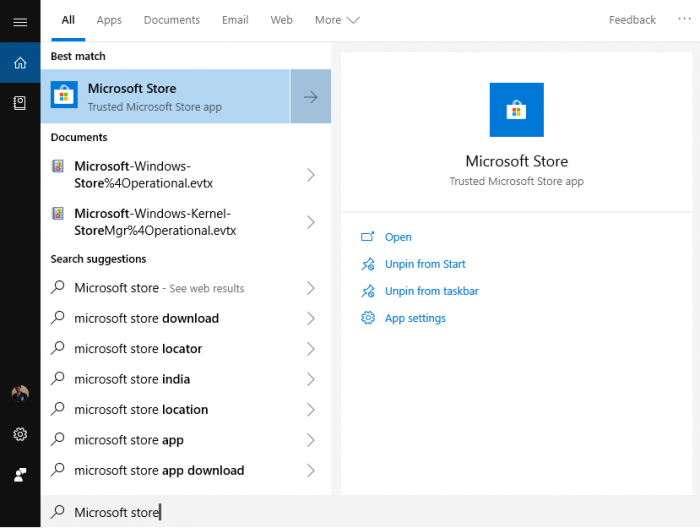Click the Open icon in the preview pane
Screen dimensions: 700x528
367,237
